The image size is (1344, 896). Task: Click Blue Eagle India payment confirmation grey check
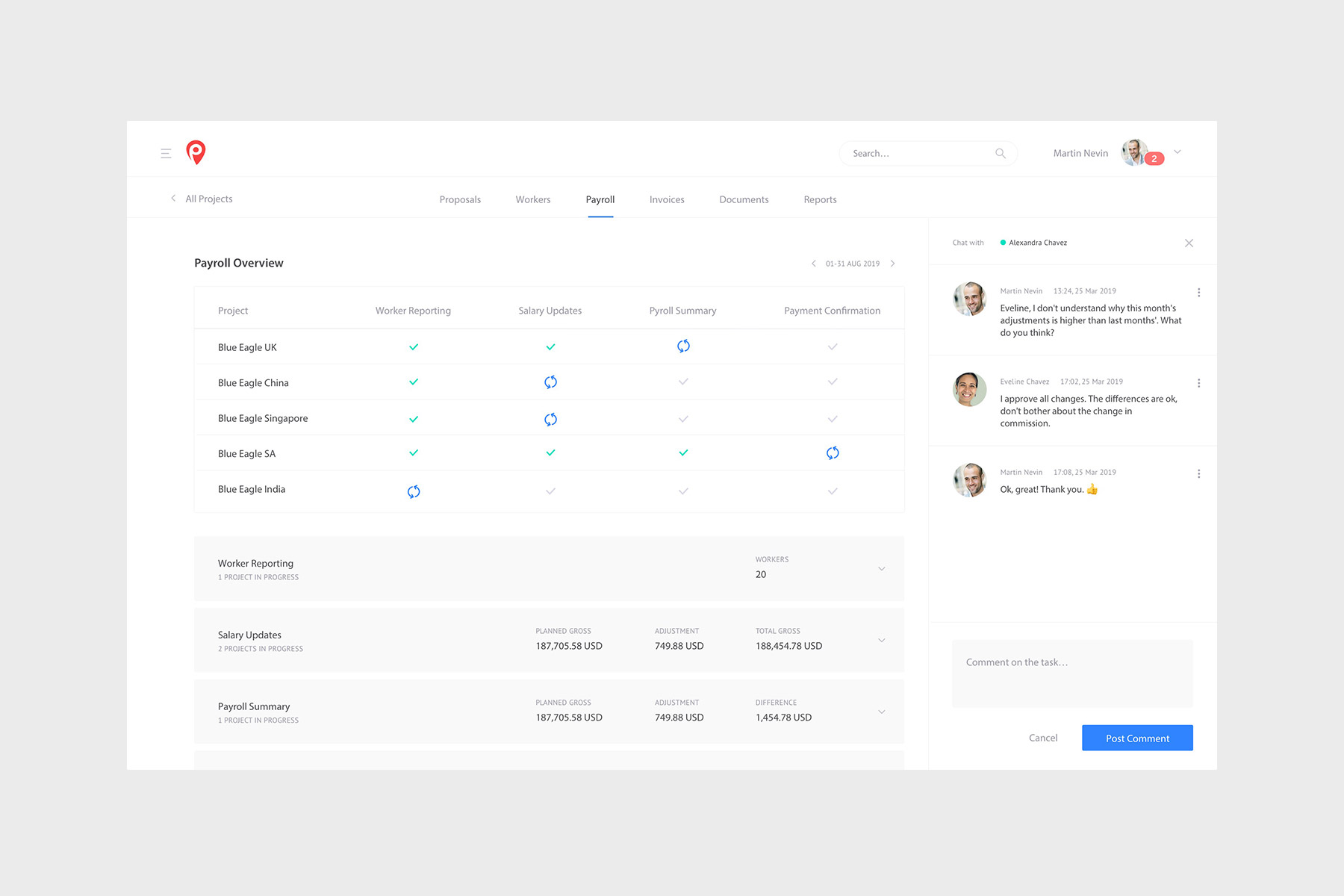coord(833,491)
